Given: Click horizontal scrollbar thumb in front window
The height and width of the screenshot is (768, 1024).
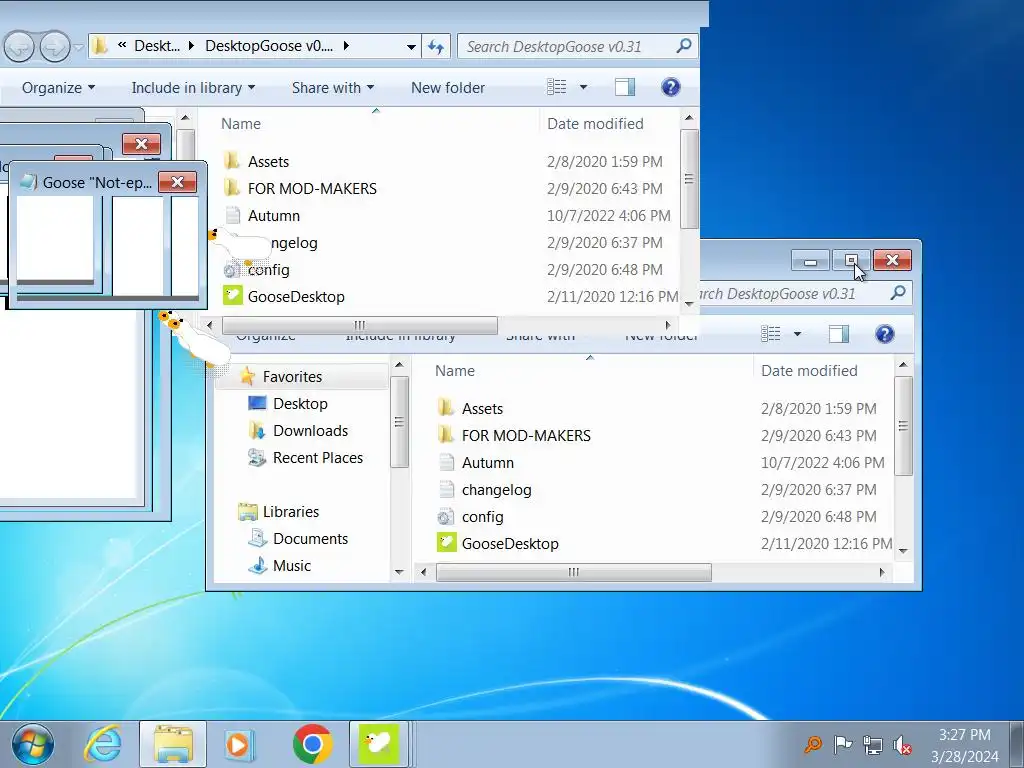Looking at the screenshot, I should coord(573,572).
